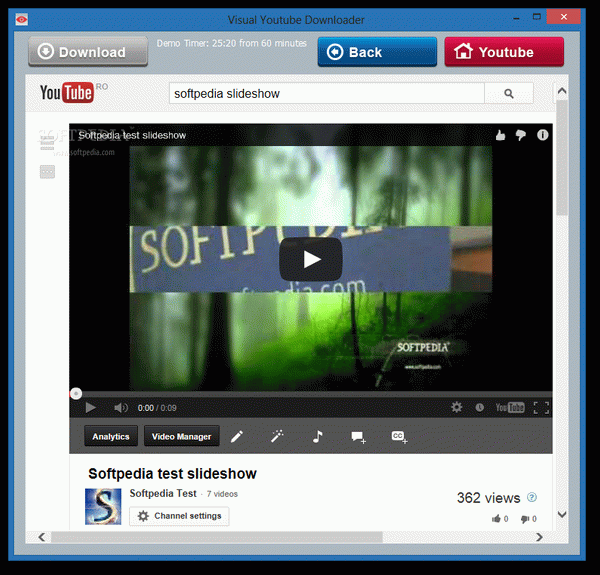Click the Softpedia test slideshow title in the player
The image size is (600, 575).
[132, 135]
